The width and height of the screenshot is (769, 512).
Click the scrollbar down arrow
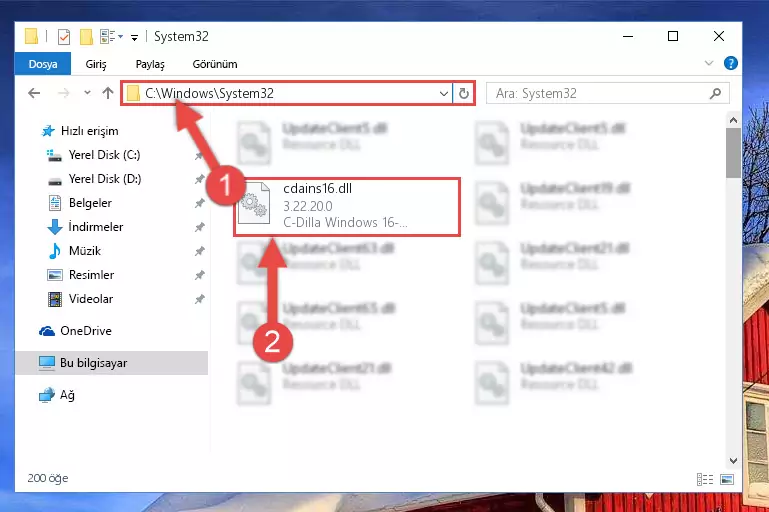click(x=733, y=461)
